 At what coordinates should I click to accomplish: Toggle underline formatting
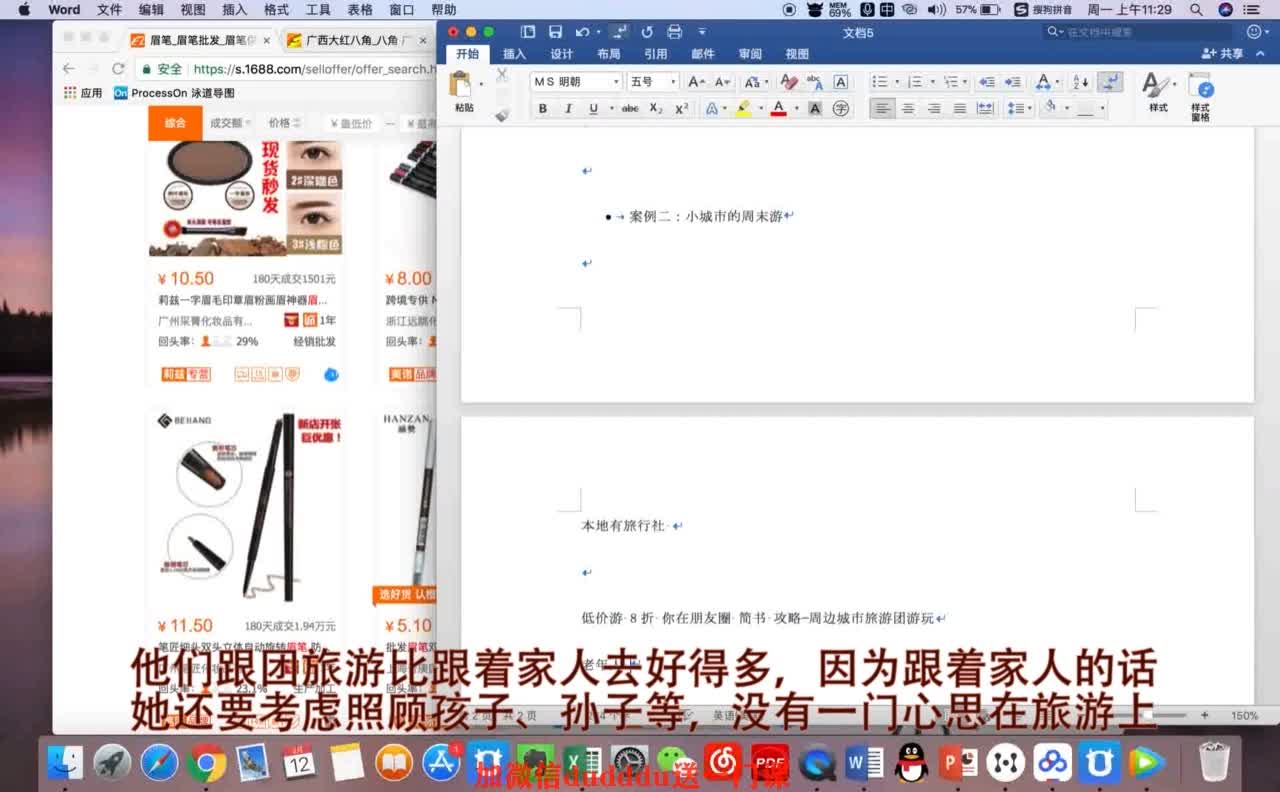[593, 108]
